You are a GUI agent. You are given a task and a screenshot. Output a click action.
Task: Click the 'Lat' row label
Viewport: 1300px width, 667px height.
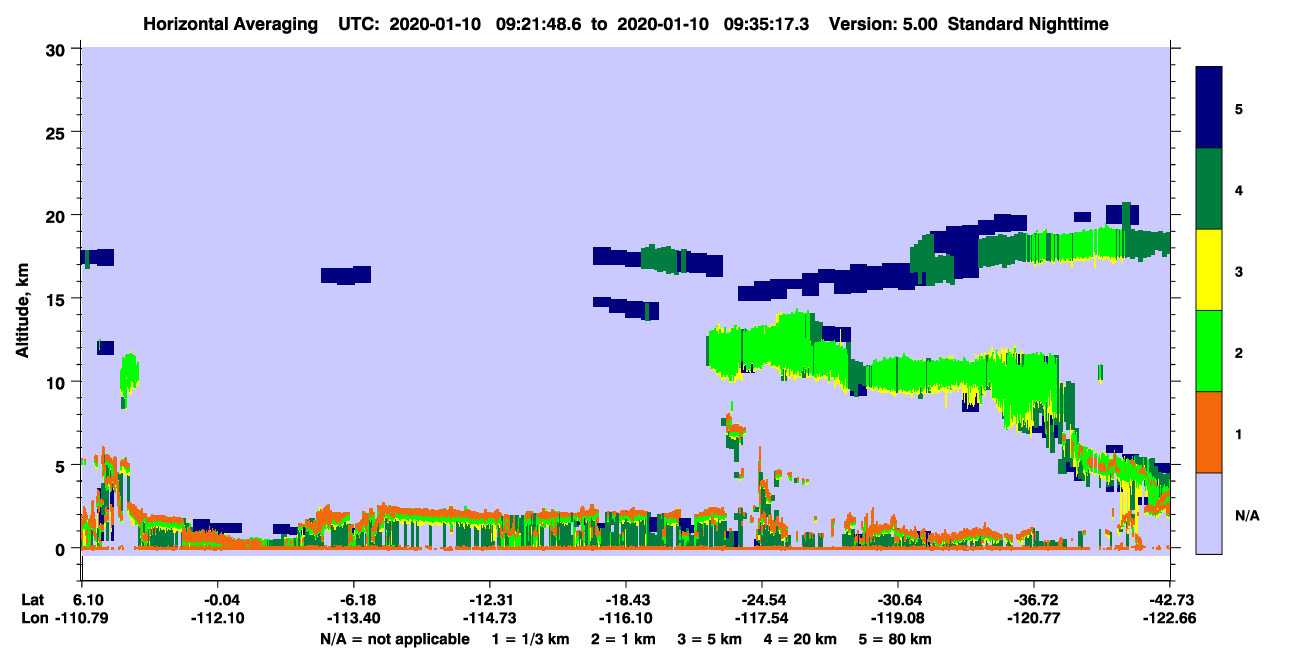tap(33, 599)
